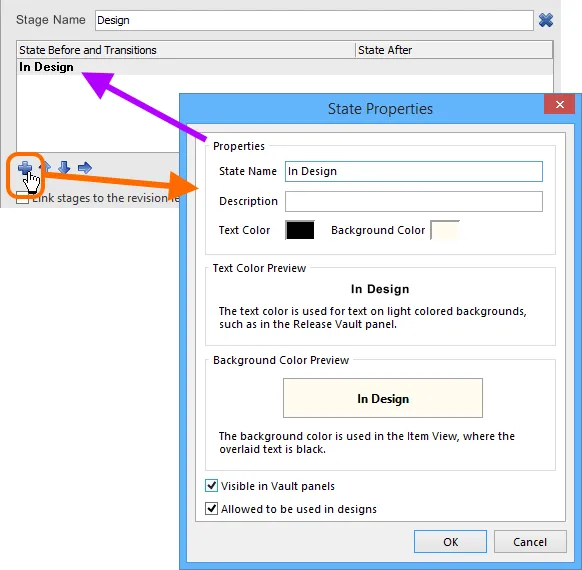Dismiss dialog with Cancel button

point(530,542)
